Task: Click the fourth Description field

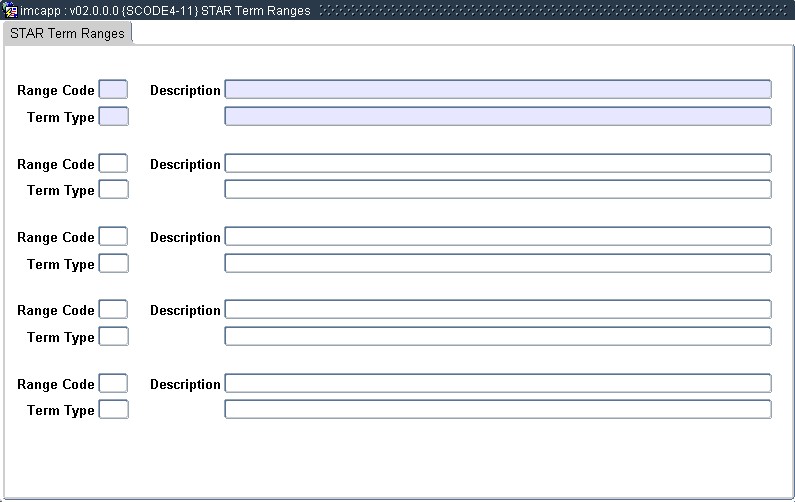Action: [498, 309]
